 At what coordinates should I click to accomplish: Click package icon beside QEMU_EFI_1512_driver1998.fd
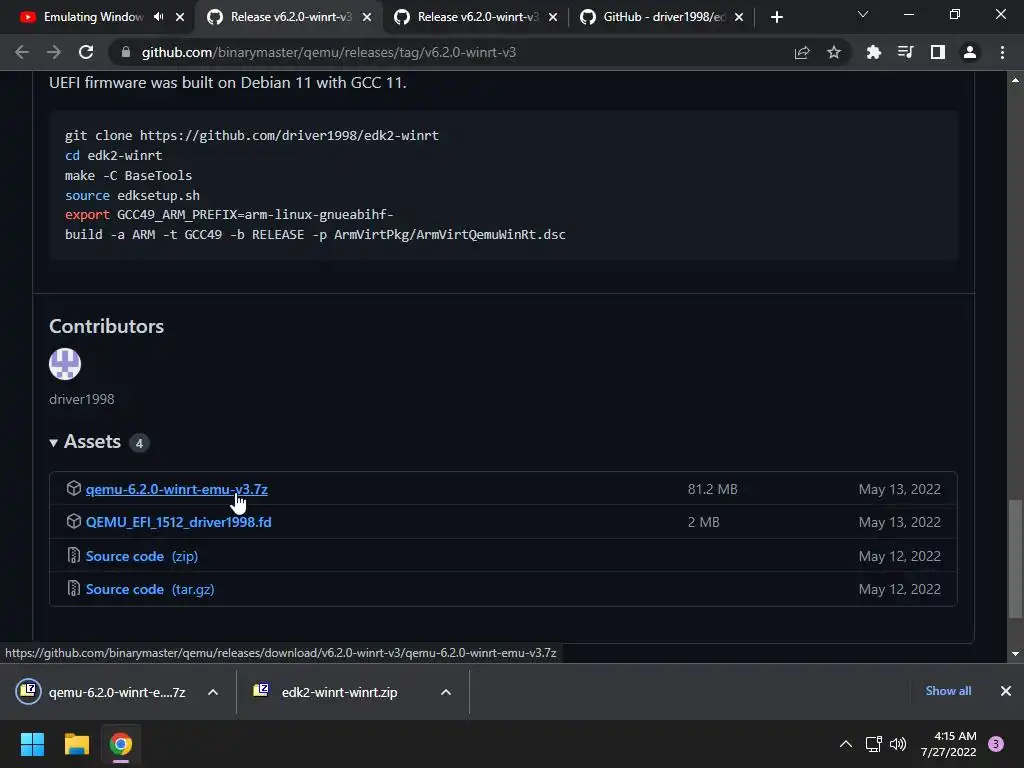74,521
